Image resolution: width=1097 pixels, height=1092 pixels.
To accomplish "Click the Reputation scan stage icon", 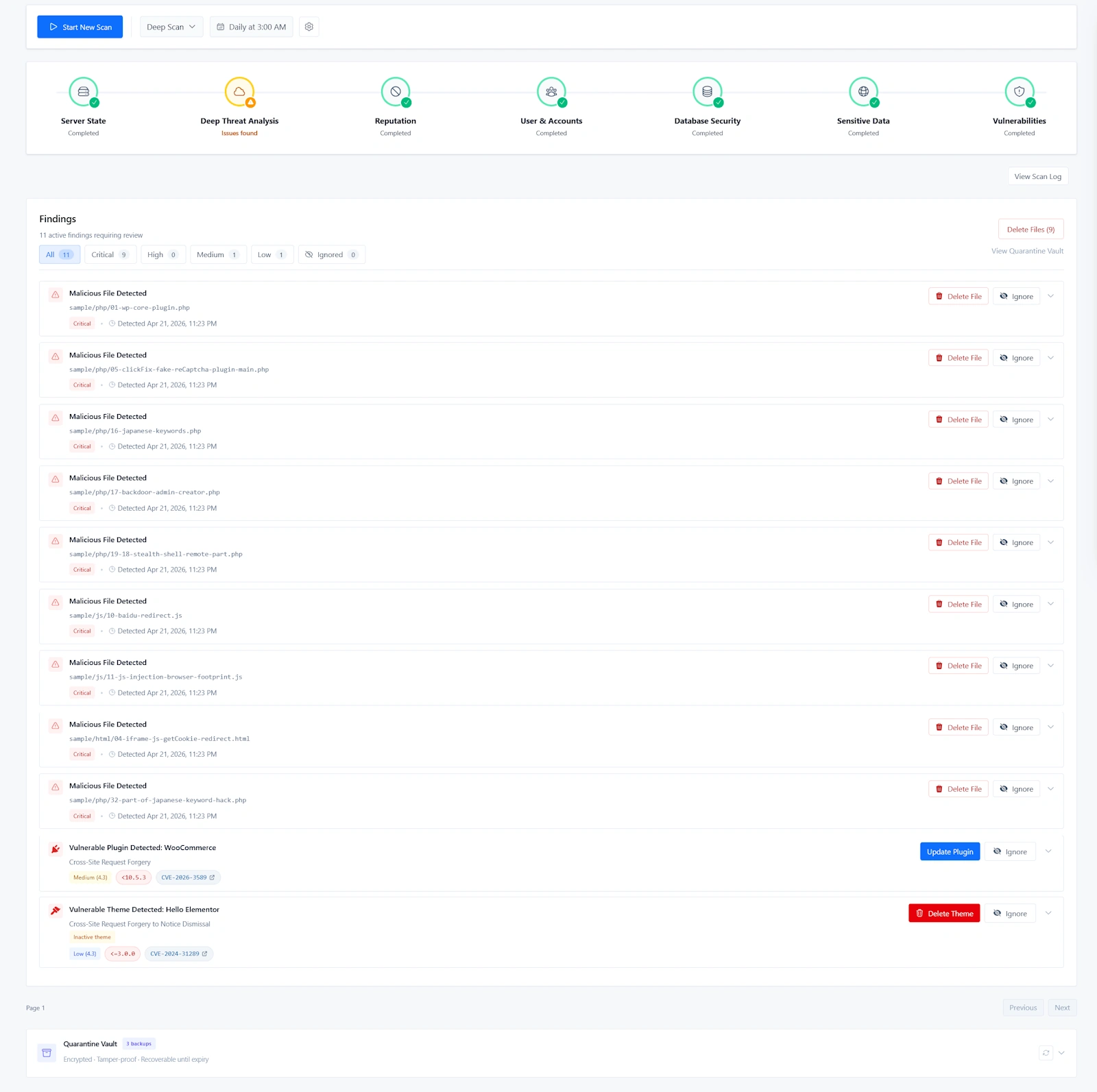I will (x=395, y=92).
